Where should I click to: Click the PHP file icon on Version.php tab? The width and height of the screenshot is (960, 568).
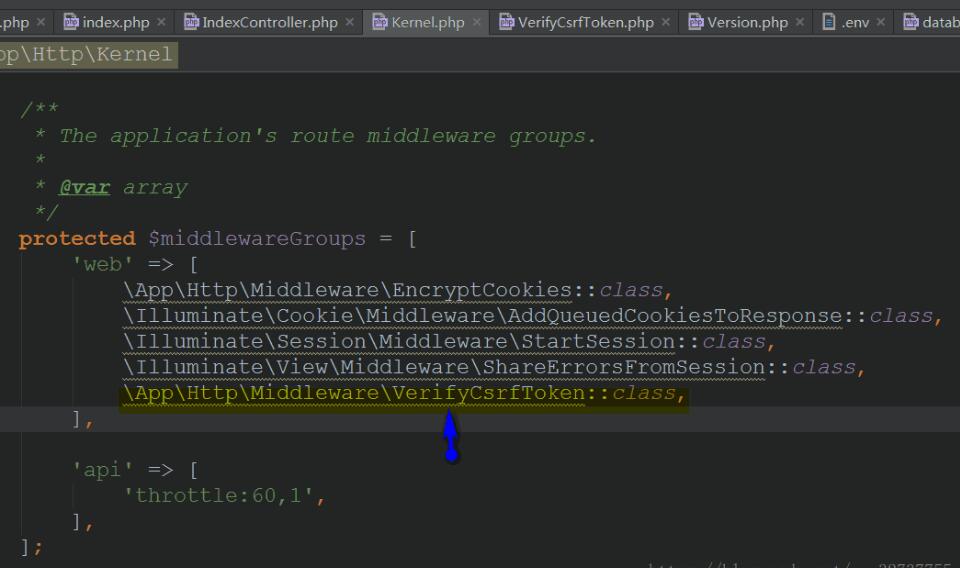coord(696,22)
